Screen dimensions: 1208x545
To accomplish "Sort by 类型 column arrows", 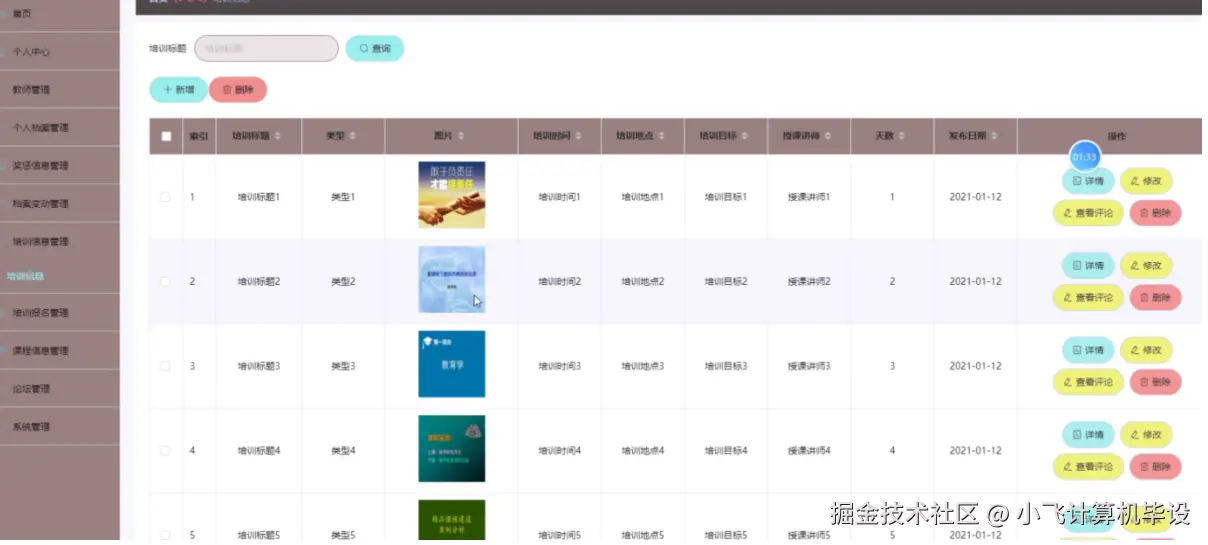I will tap(353, 136).
